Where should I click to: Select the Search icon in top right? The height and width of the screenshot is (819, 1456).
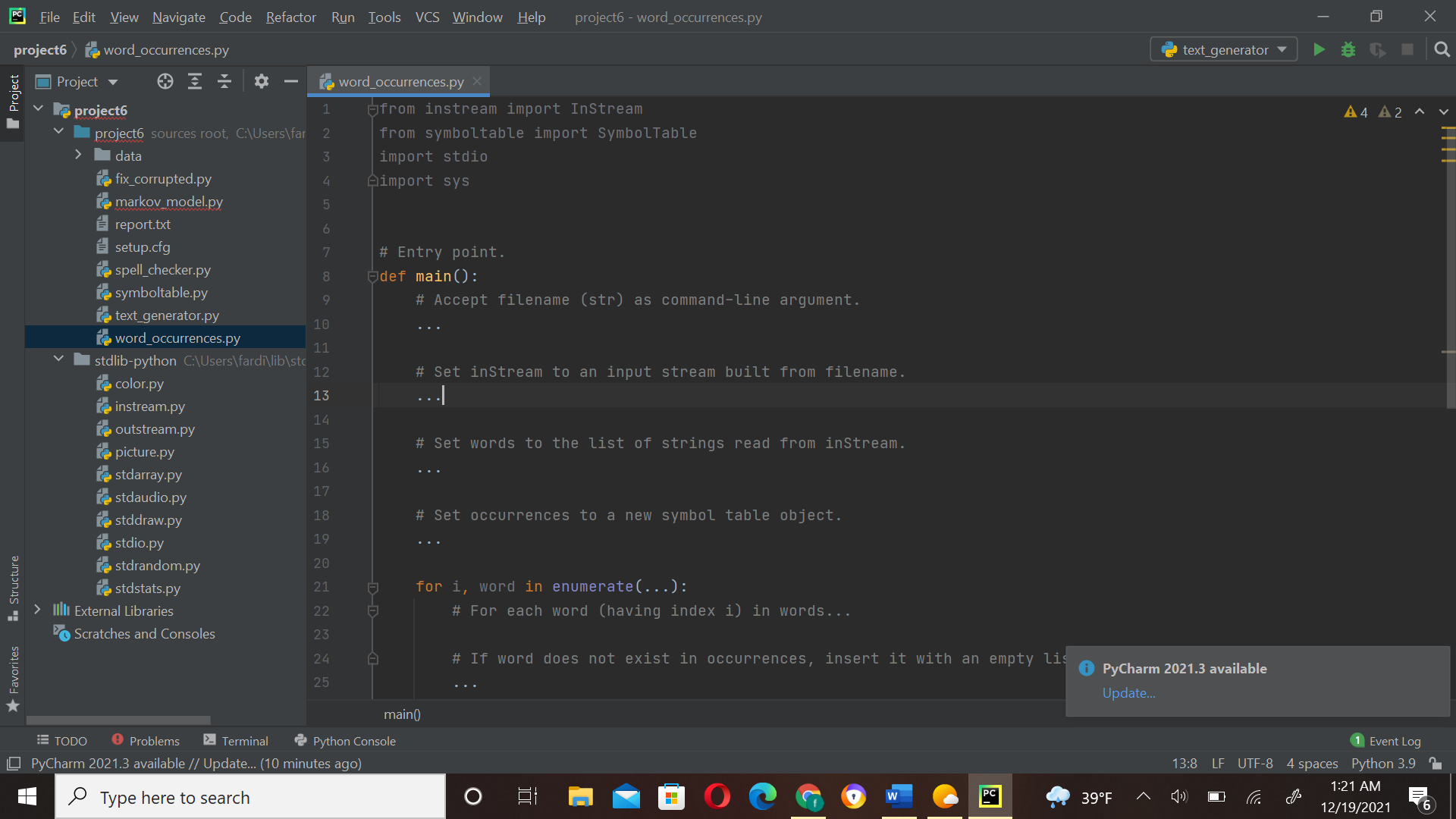click(1442, 49)
